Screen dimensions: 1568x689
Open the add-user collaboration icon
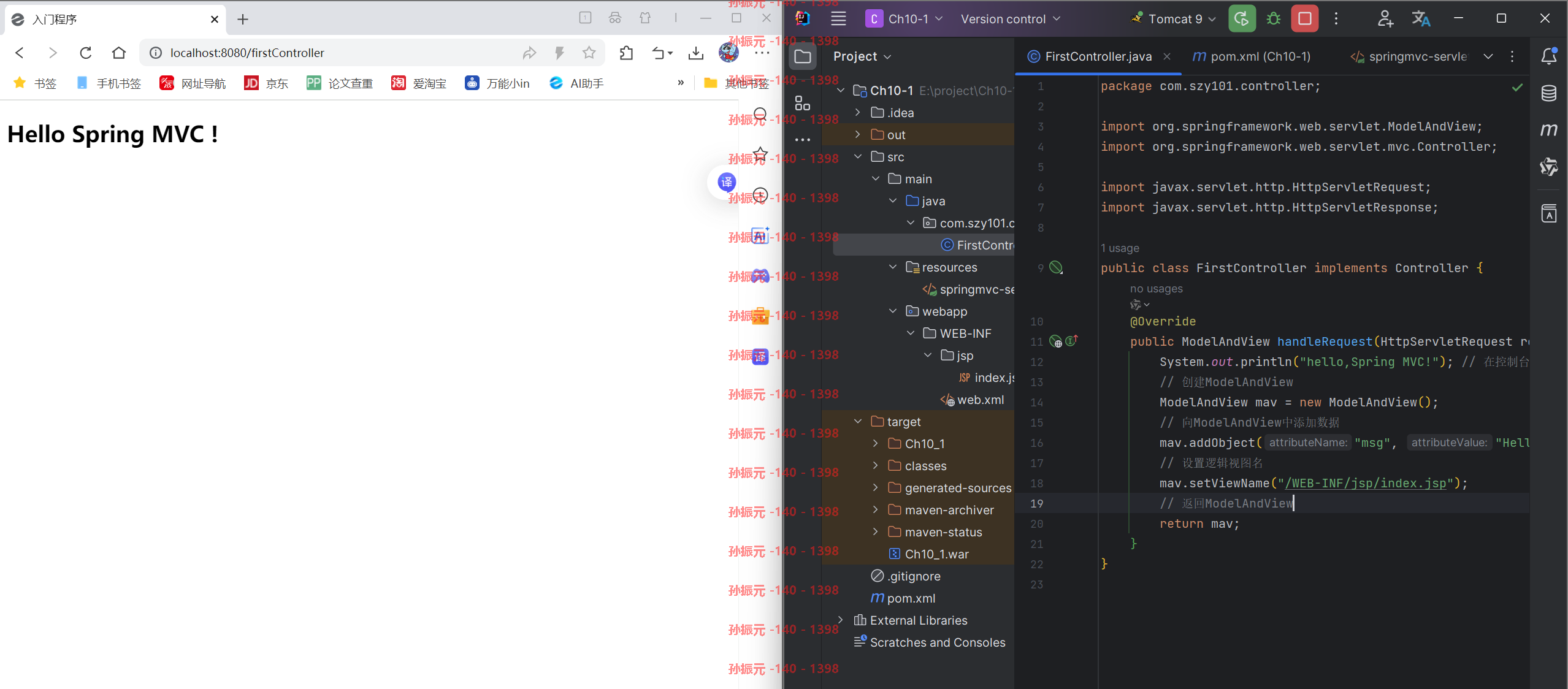(x=1385, y=19)
